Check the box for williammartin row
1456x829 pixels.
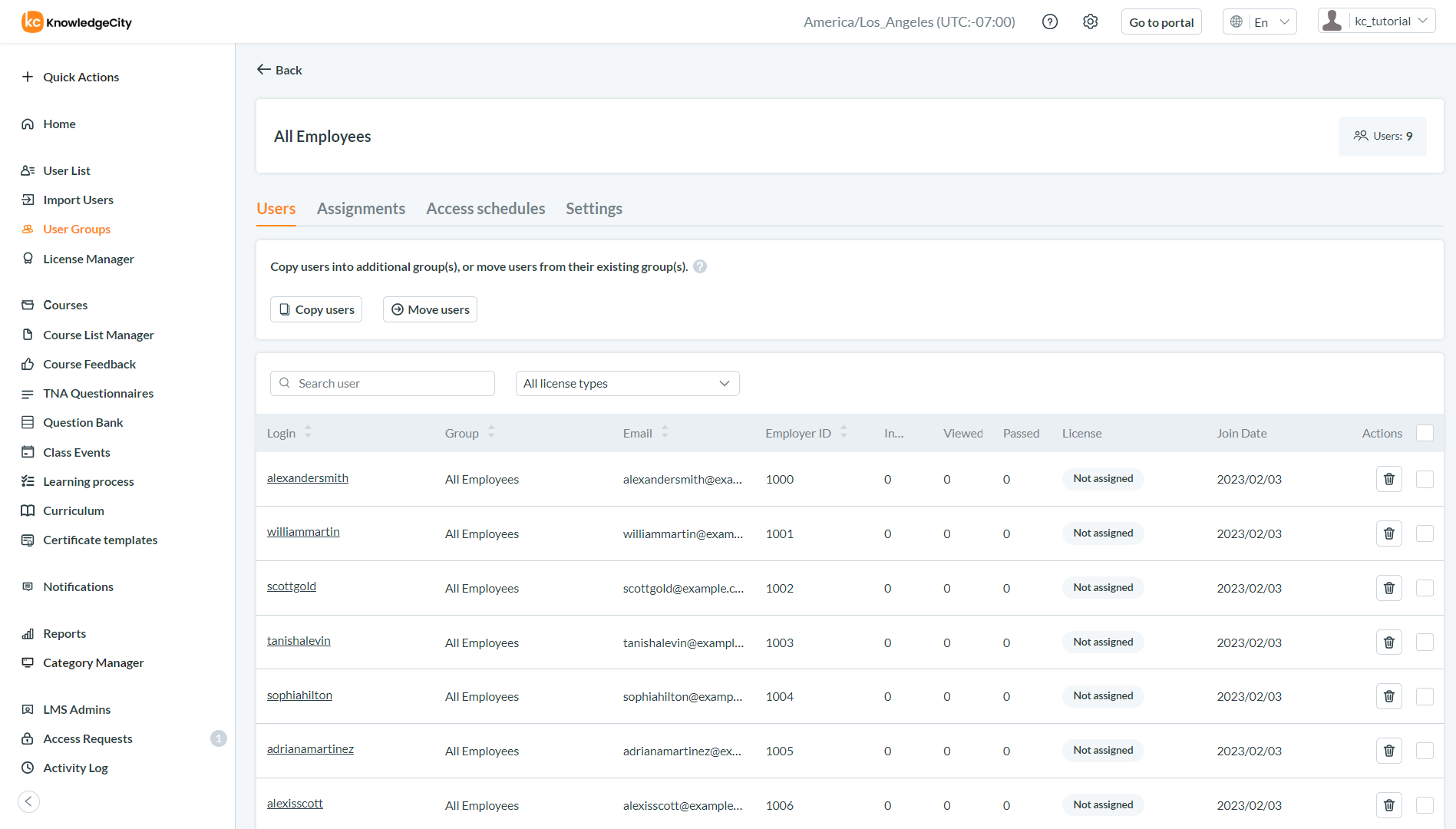(1425, 533)
